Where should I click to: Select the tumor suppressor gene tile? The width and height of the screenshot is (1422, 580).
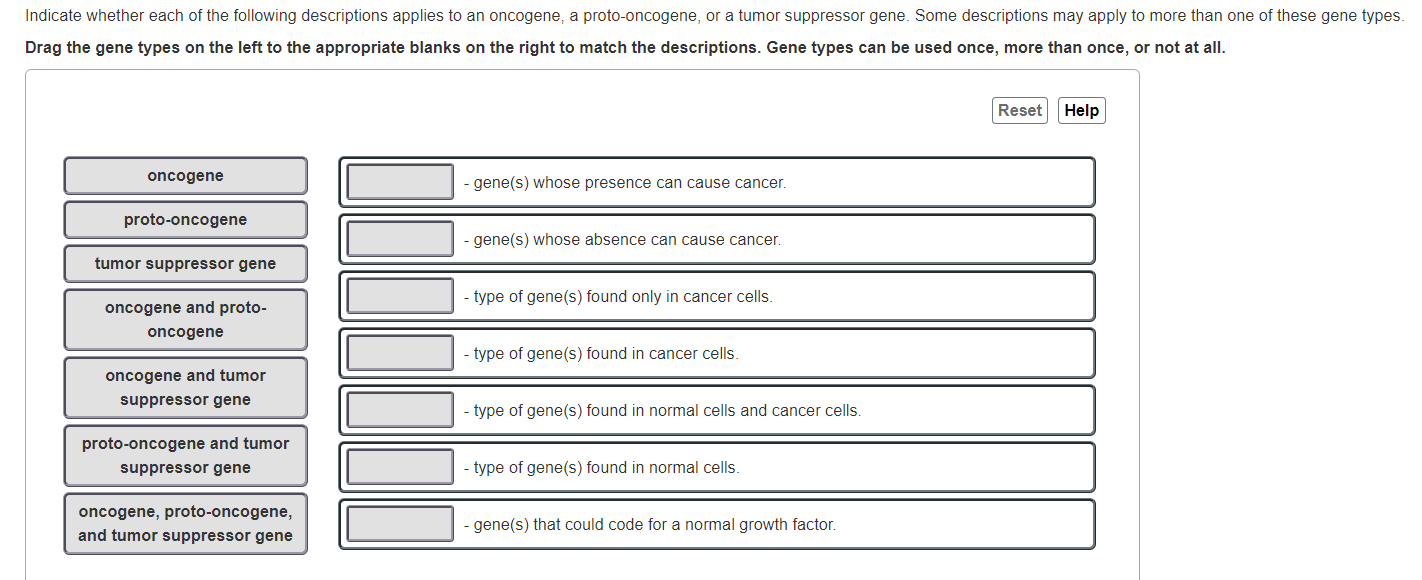click(185, 263)
